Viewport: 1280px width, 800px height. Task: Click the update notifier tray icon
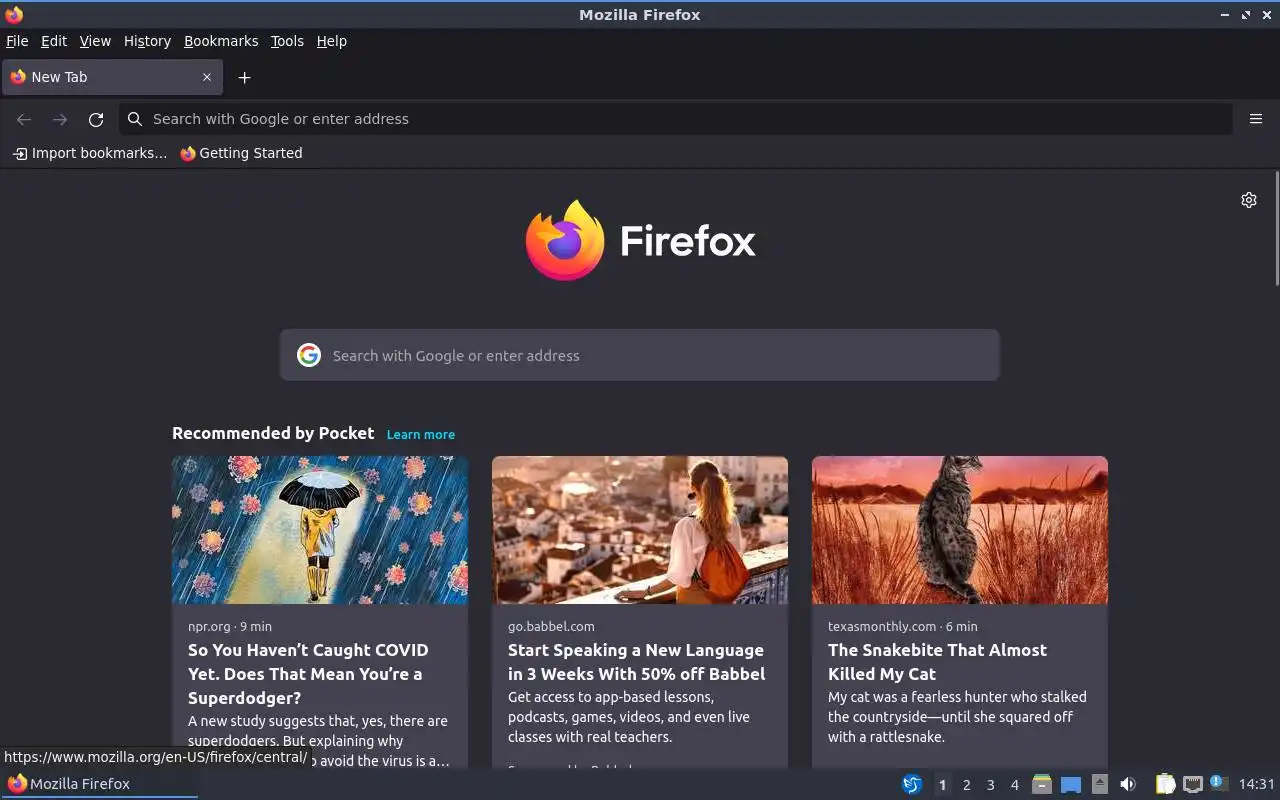coord(1218,783)
